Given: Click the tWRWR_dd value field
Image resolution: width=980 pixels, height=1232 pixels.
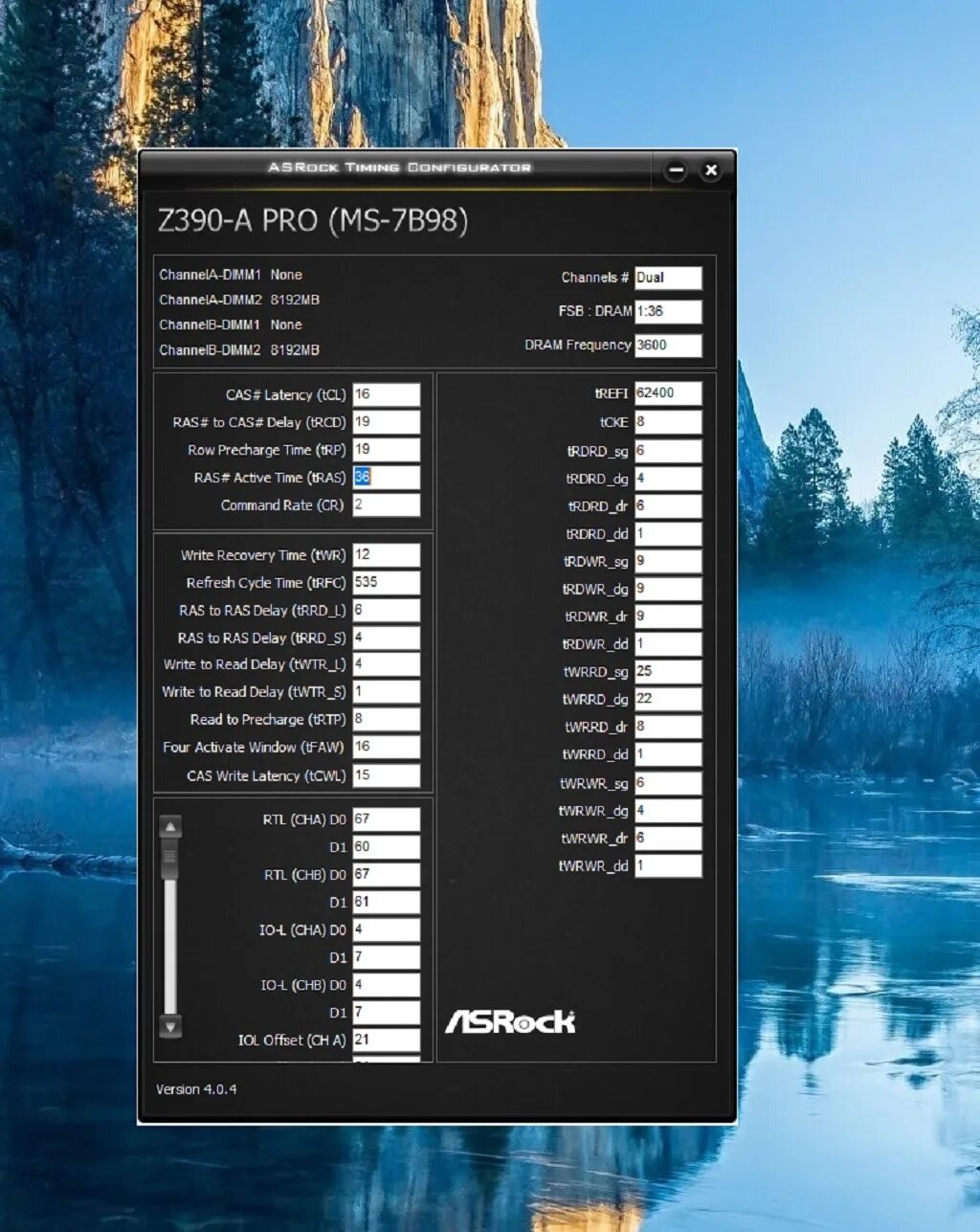Looking at the screenshot, I should click(x=668, y=866).
